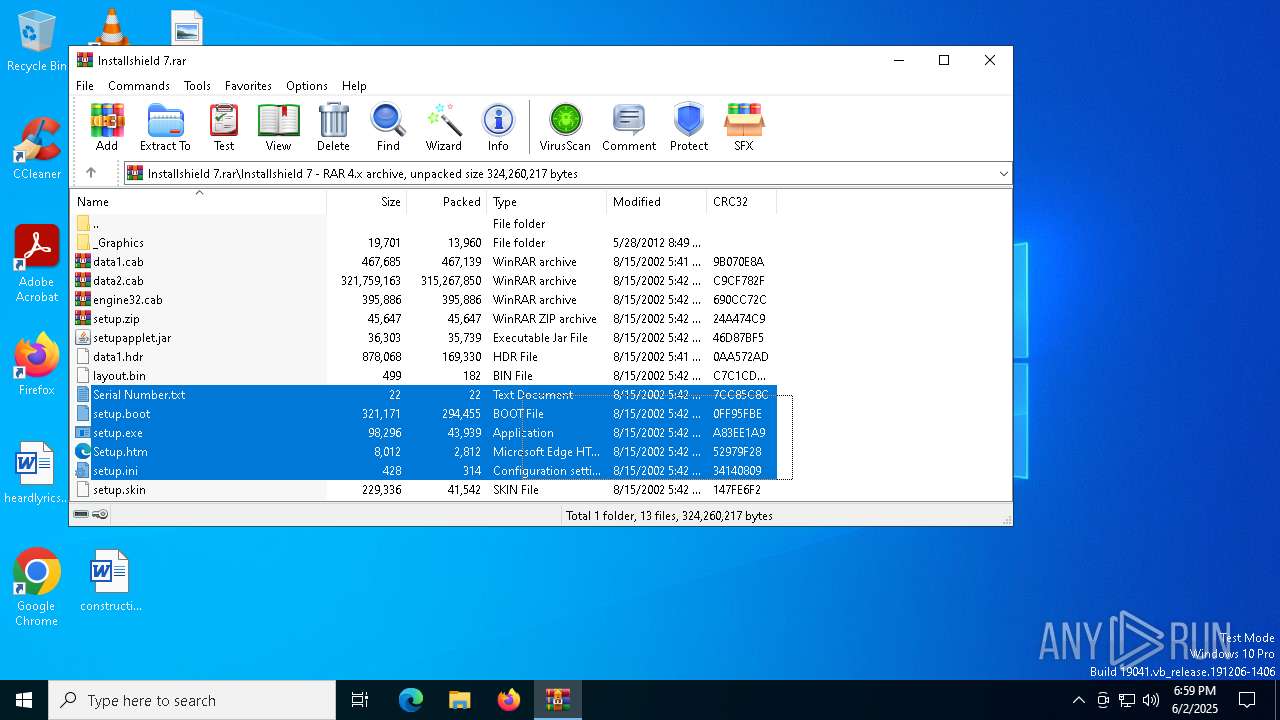
Task: Click the taskbar search box
Action: point(192,700)
